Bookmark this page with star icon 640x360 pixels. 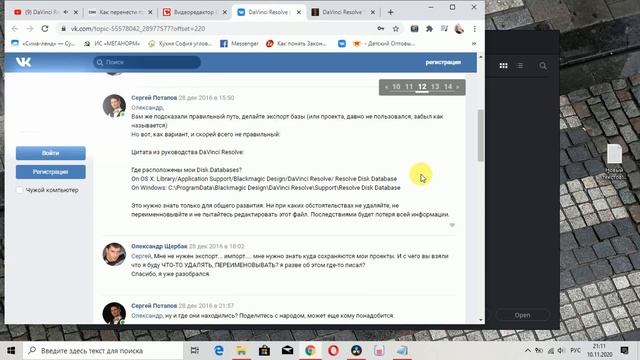pyautogui.click(x=396, y=29)
